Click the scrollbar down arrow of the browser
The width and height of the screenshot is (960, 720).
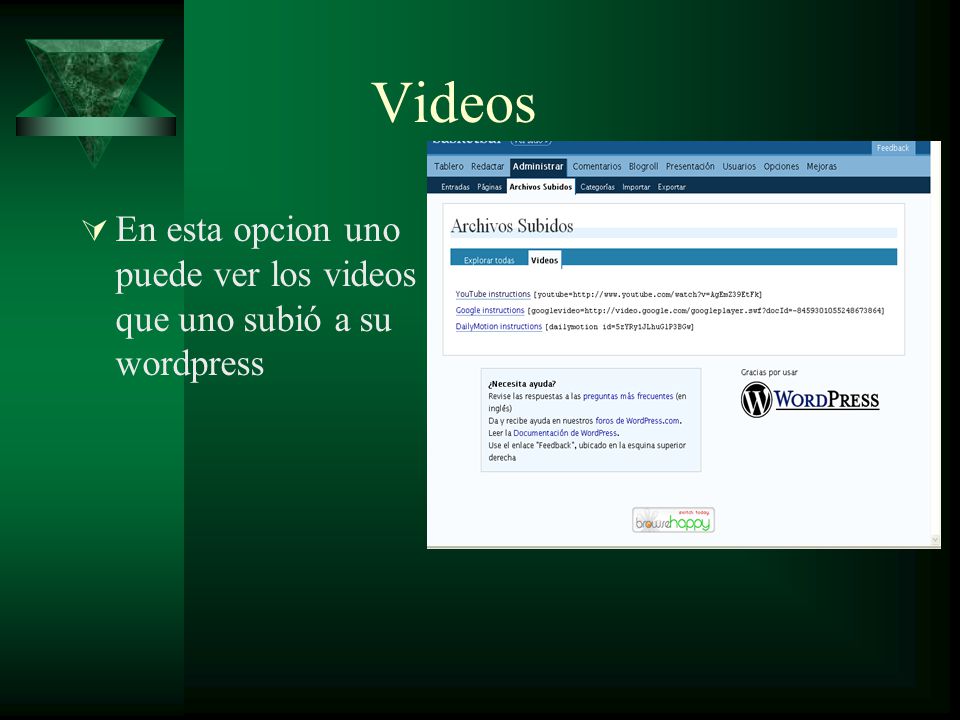[x=935, y=540]
